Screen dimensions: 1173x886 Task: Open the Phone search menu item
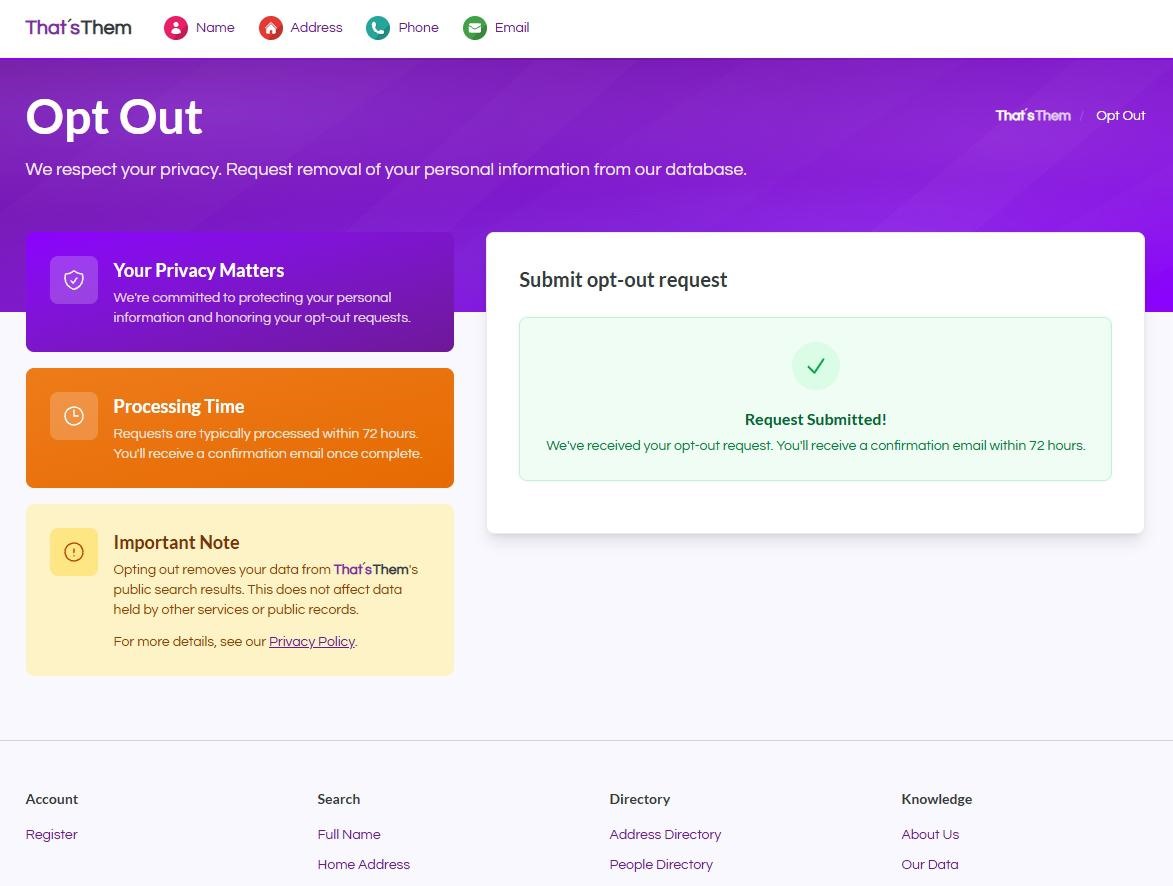[418, 28]
